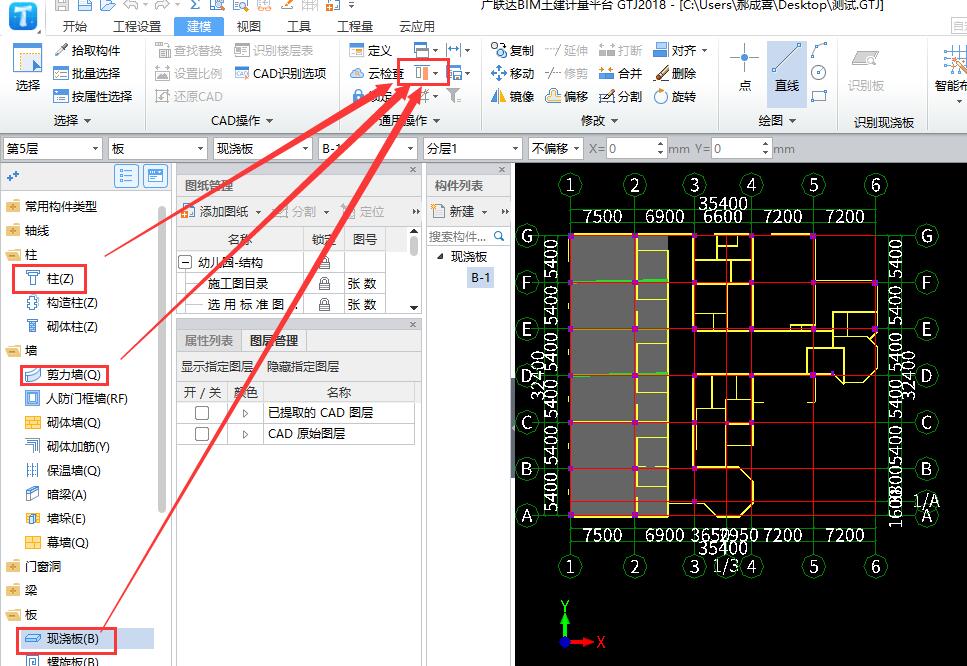Expand the 梁 folder in navigation
The width and height of the screenshot is (967, 666).
tap(13, 590)
